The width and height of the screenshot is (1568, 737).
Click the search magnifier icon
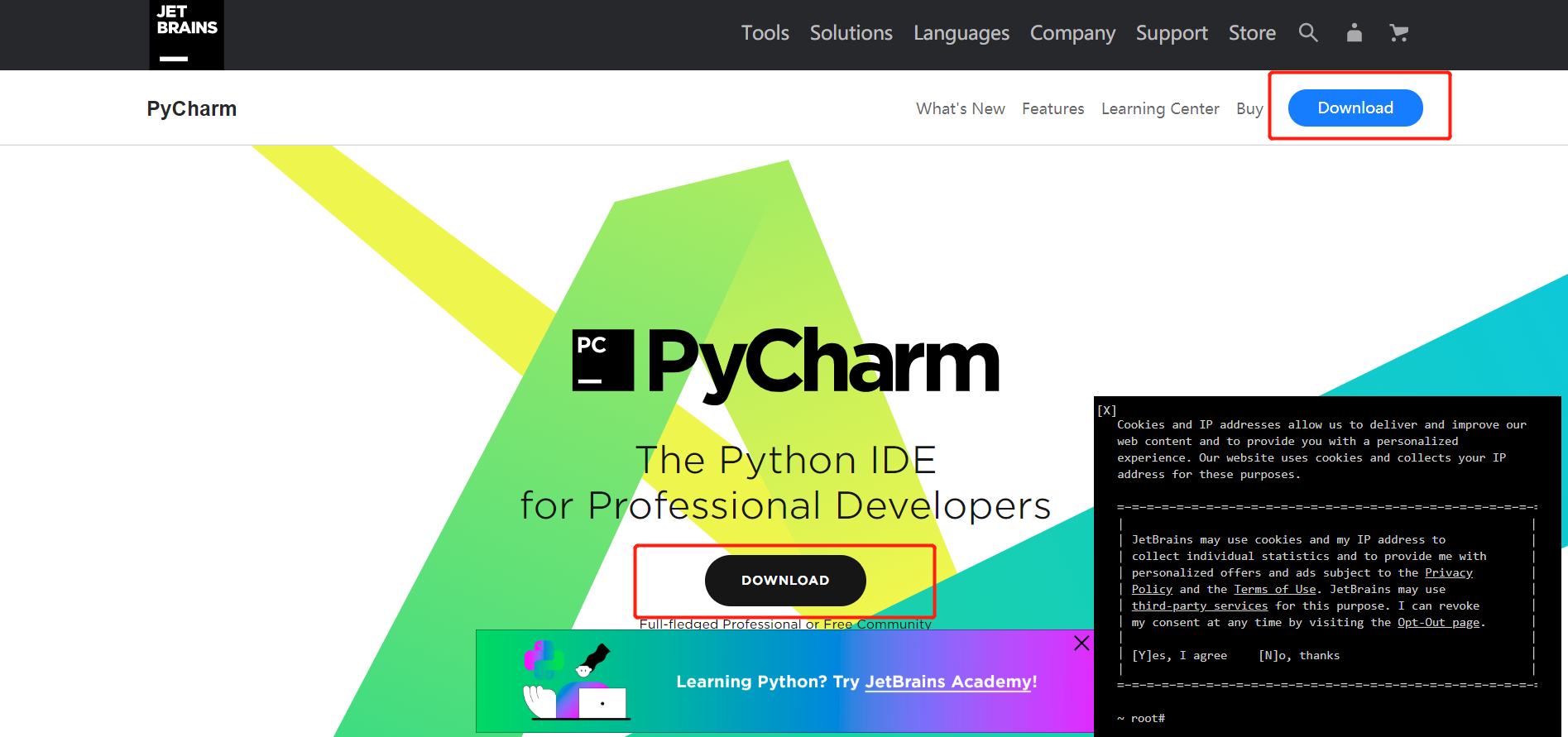(1308, 32)
